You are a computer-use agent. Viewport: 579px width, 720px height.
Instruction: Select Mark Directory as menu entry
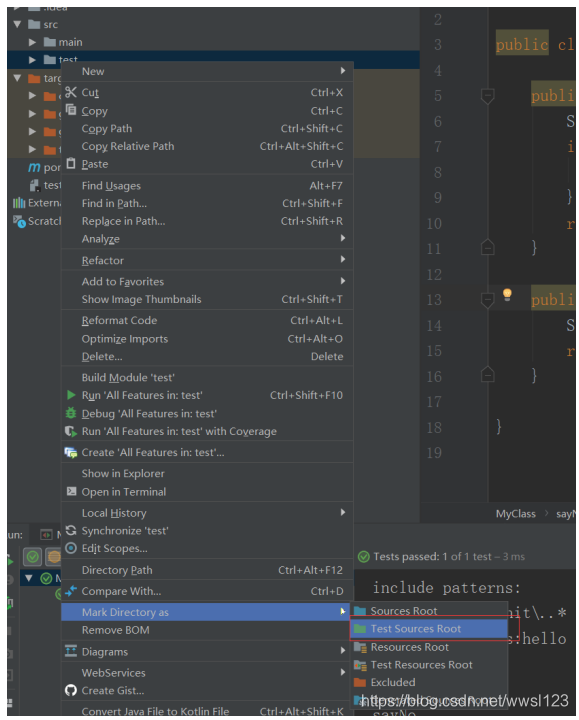(x=207, y=612)
